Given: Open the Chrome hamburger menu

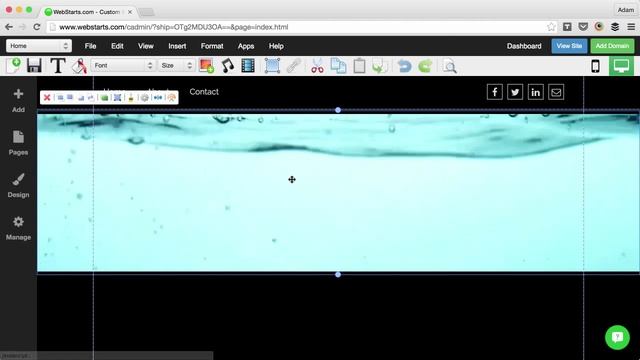Looking at the screenshot, I should 631,27.
